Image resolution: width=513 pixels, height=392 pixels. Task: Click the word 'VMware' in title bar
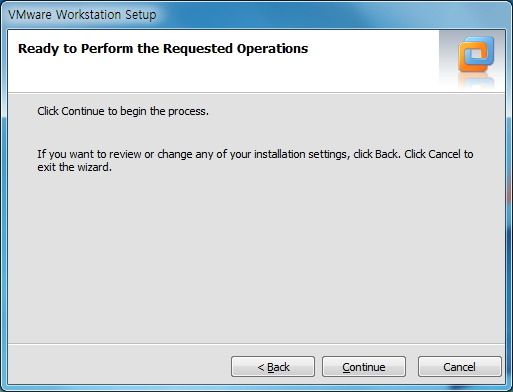(x=30, y=15)
